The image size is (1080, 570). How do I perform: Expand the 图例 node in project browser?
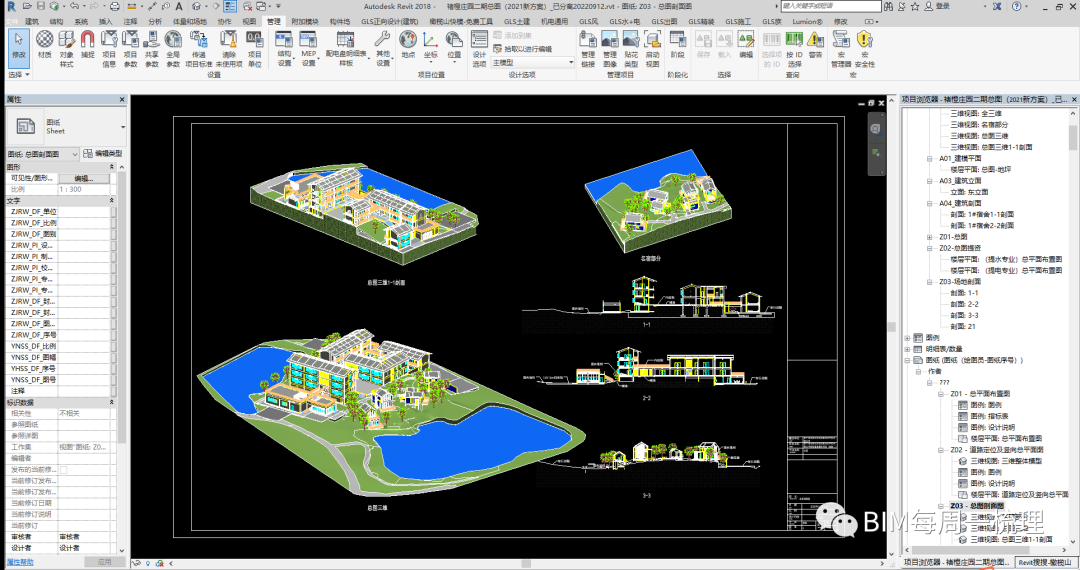[x=907, y=337]
